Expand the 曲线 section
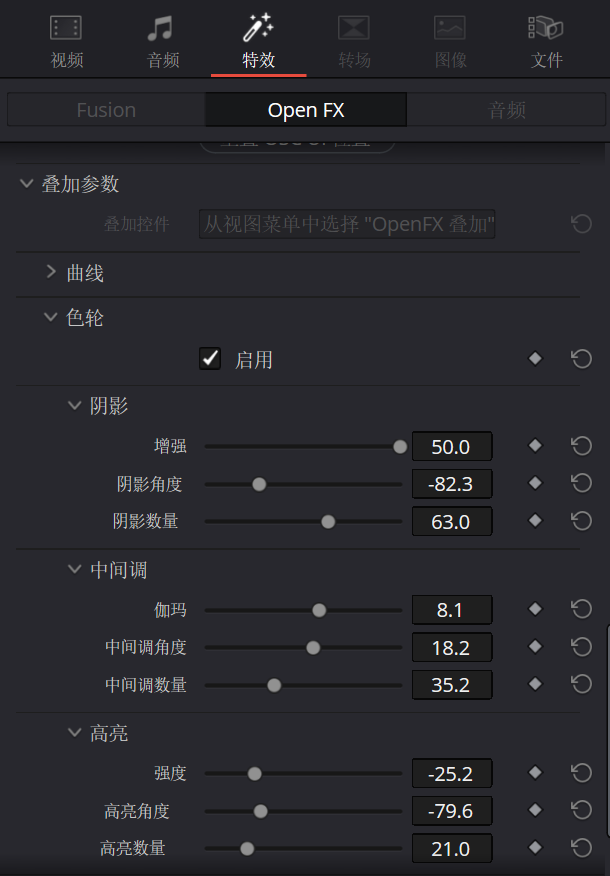Screen dimensions: 610x876 [x=52, y=273]
